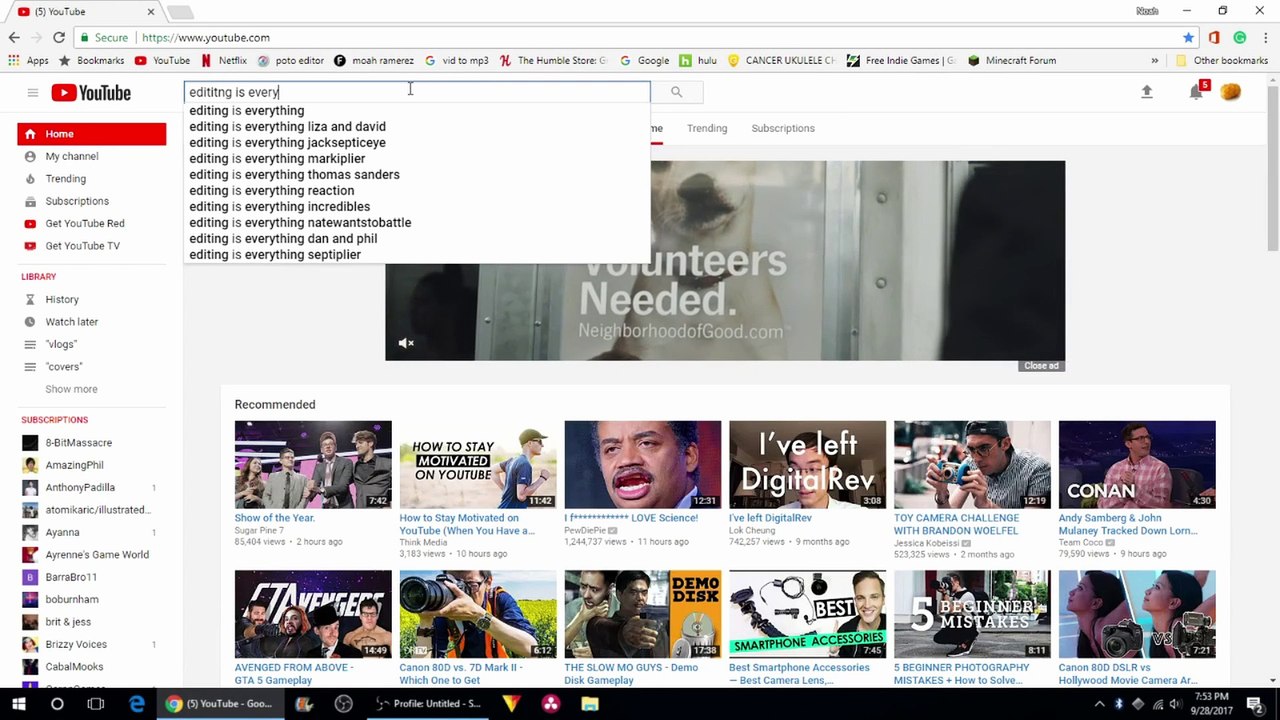Switch to the top Subscriptions tab
1280x720 pixels.
[783, 128]
